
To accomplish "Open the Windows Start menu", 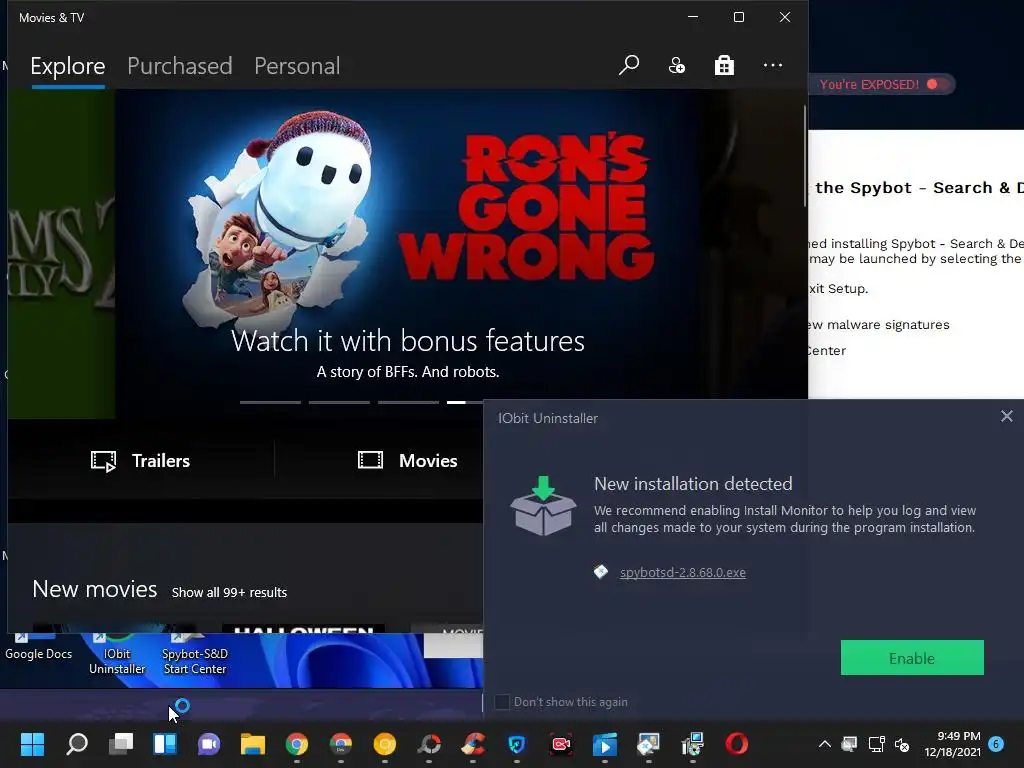I will click(x=32, y=744).
